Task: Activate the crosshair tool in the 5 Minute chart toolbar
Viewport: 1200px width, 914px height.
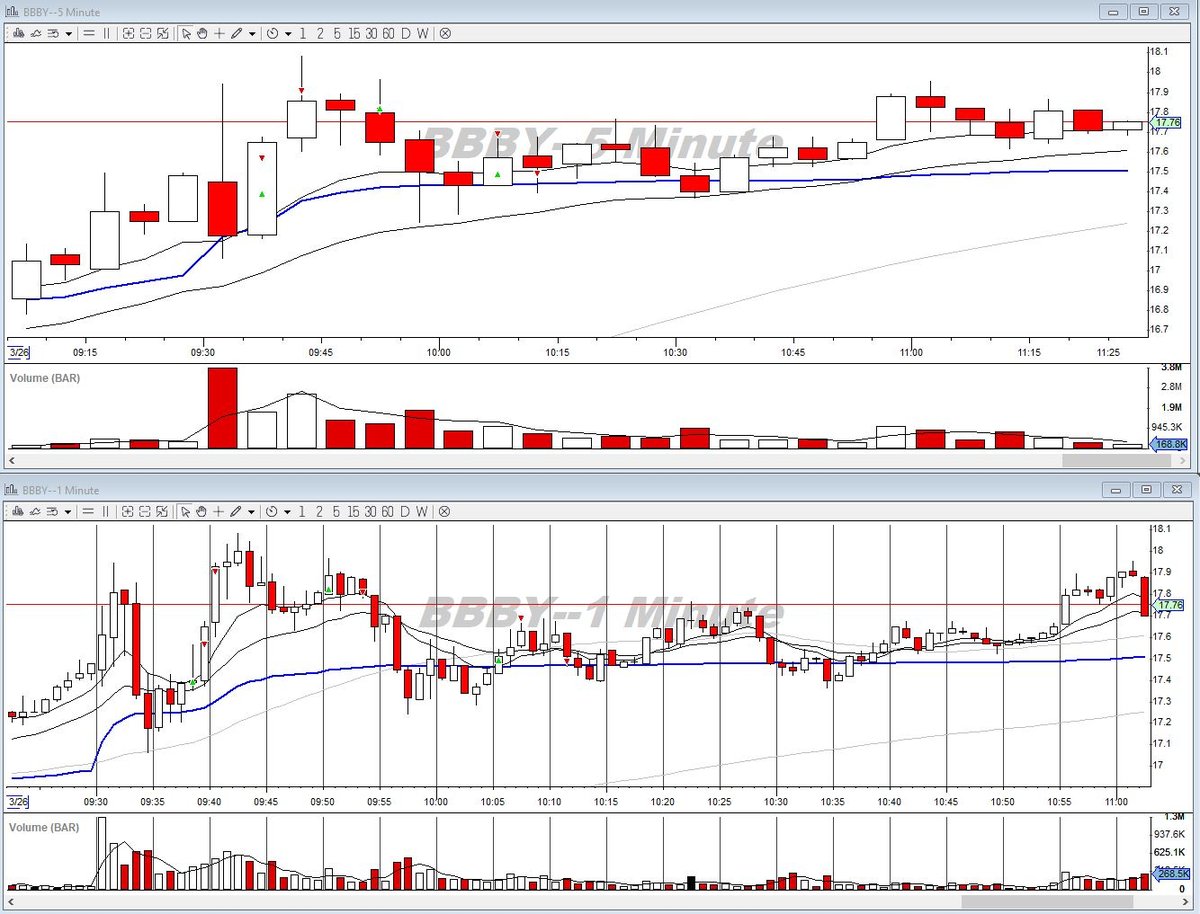Action: tap(219, 33)
